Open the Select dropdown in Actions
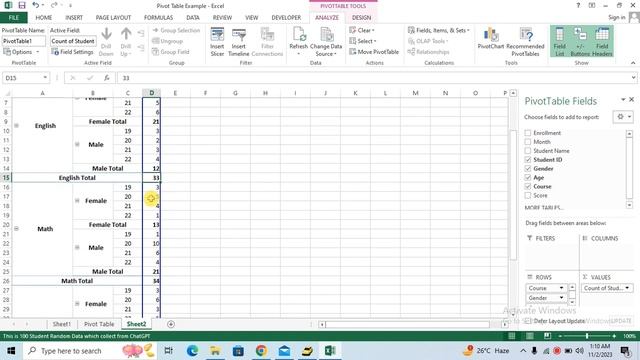This screenshot has width=640, height=360. pyautogui.click(x=363, y=41)
